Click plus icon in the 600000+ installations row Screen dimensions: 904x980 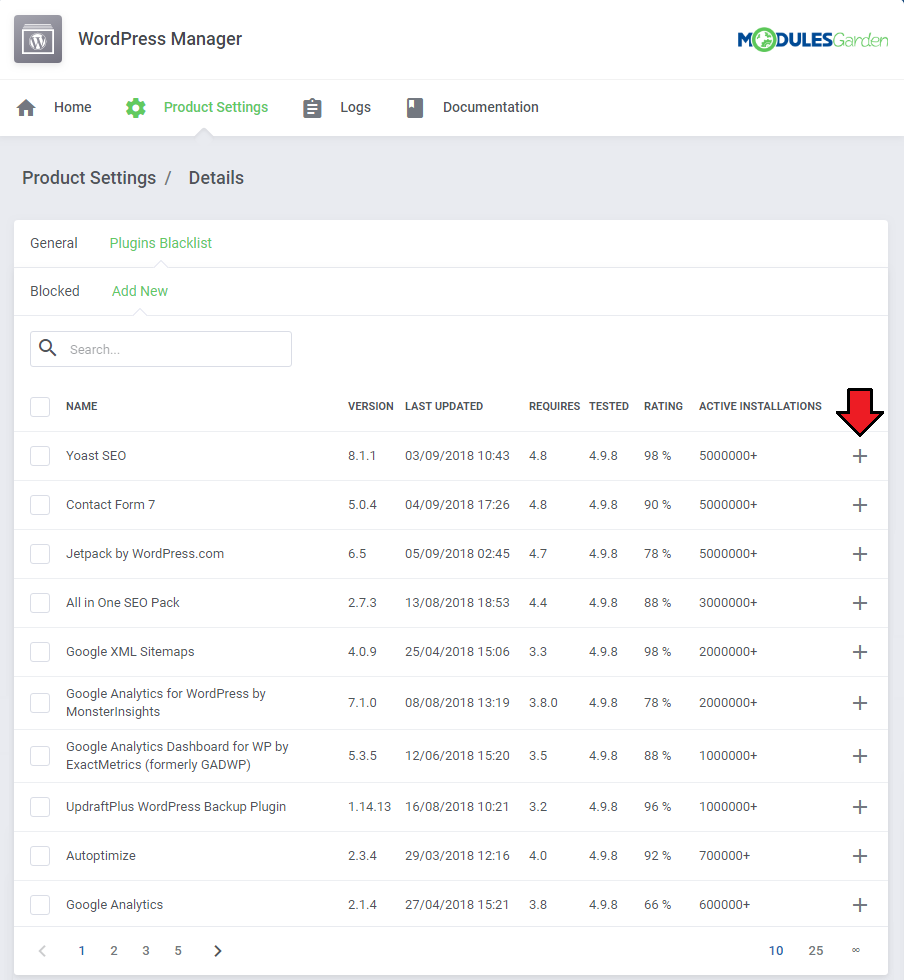point(860,904)
